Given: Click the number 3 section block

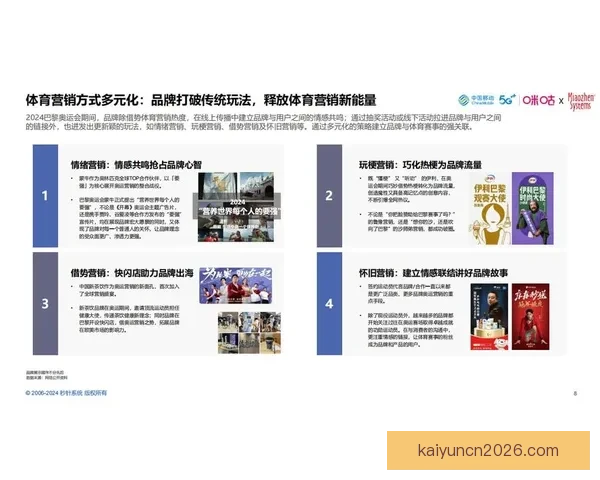Looking at the screenshot, I should [x=45, y=304].
